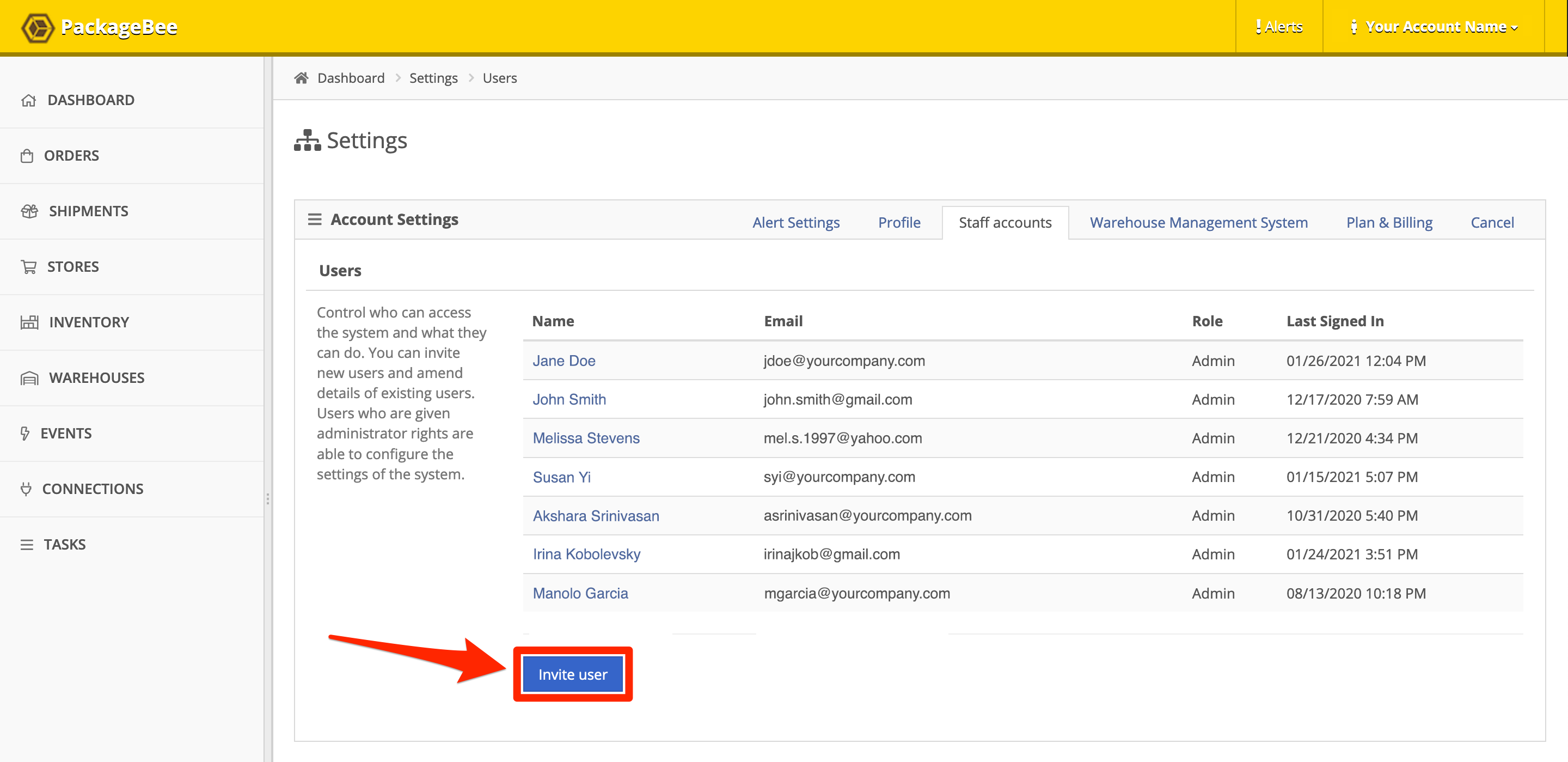Click the Email column header
This screenshot has width=1568, height=762.
tap(783, 321)
